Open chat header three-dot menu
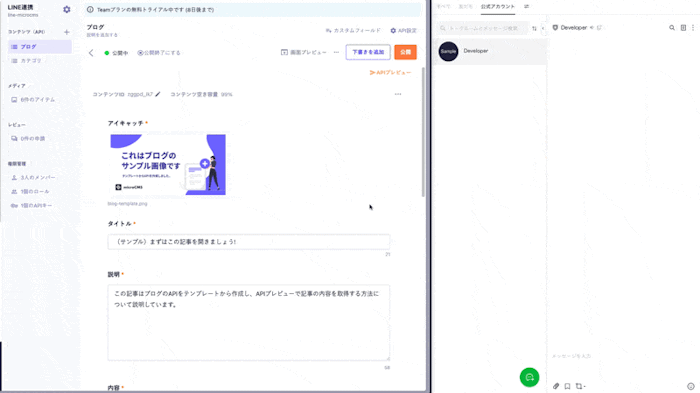Viewport: 700px width, 393px height. [x=693, y=28]
